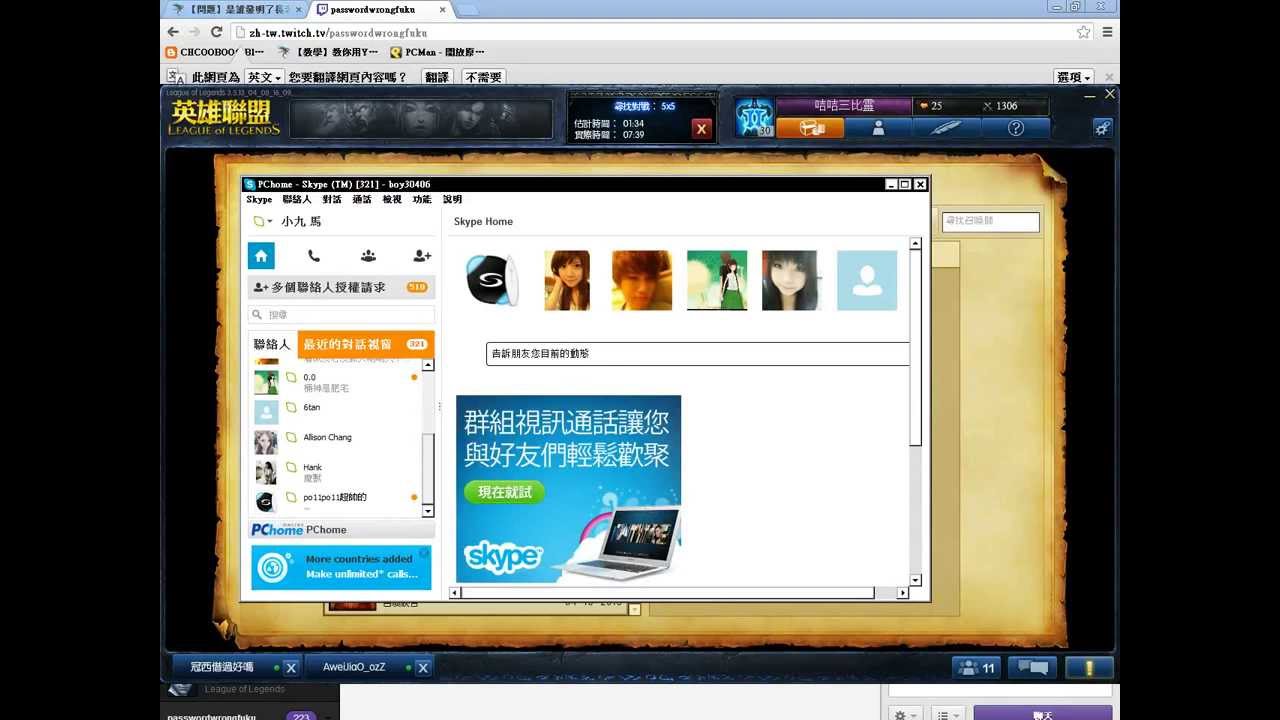Open the PCMan bookmark
The width and height of the screenshot is (1280, 720).
(x=437, y=52)
